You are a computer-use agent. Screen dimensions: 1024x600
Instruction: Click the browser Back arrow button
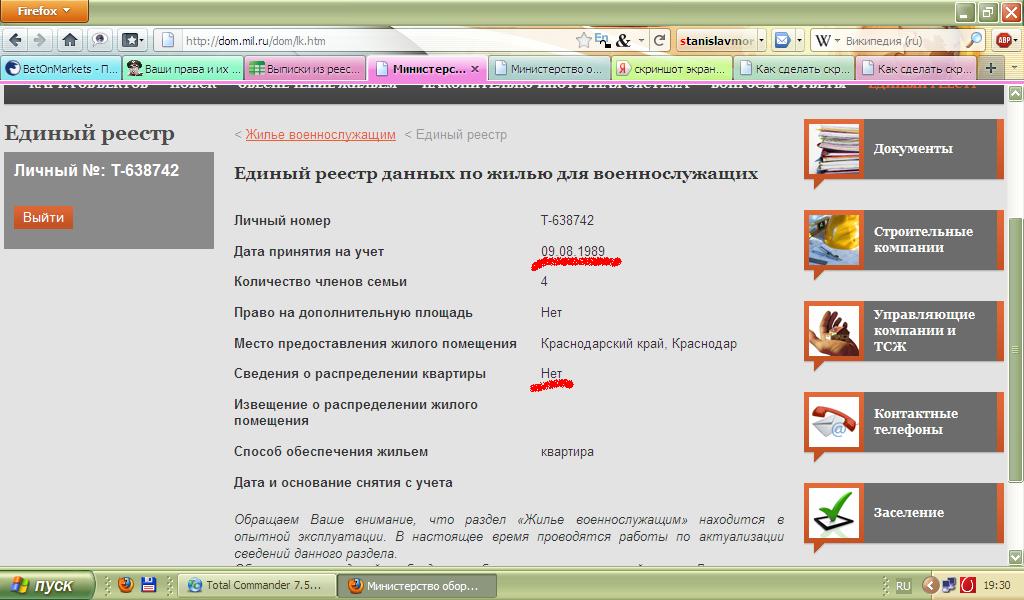(x=15, y=41)
